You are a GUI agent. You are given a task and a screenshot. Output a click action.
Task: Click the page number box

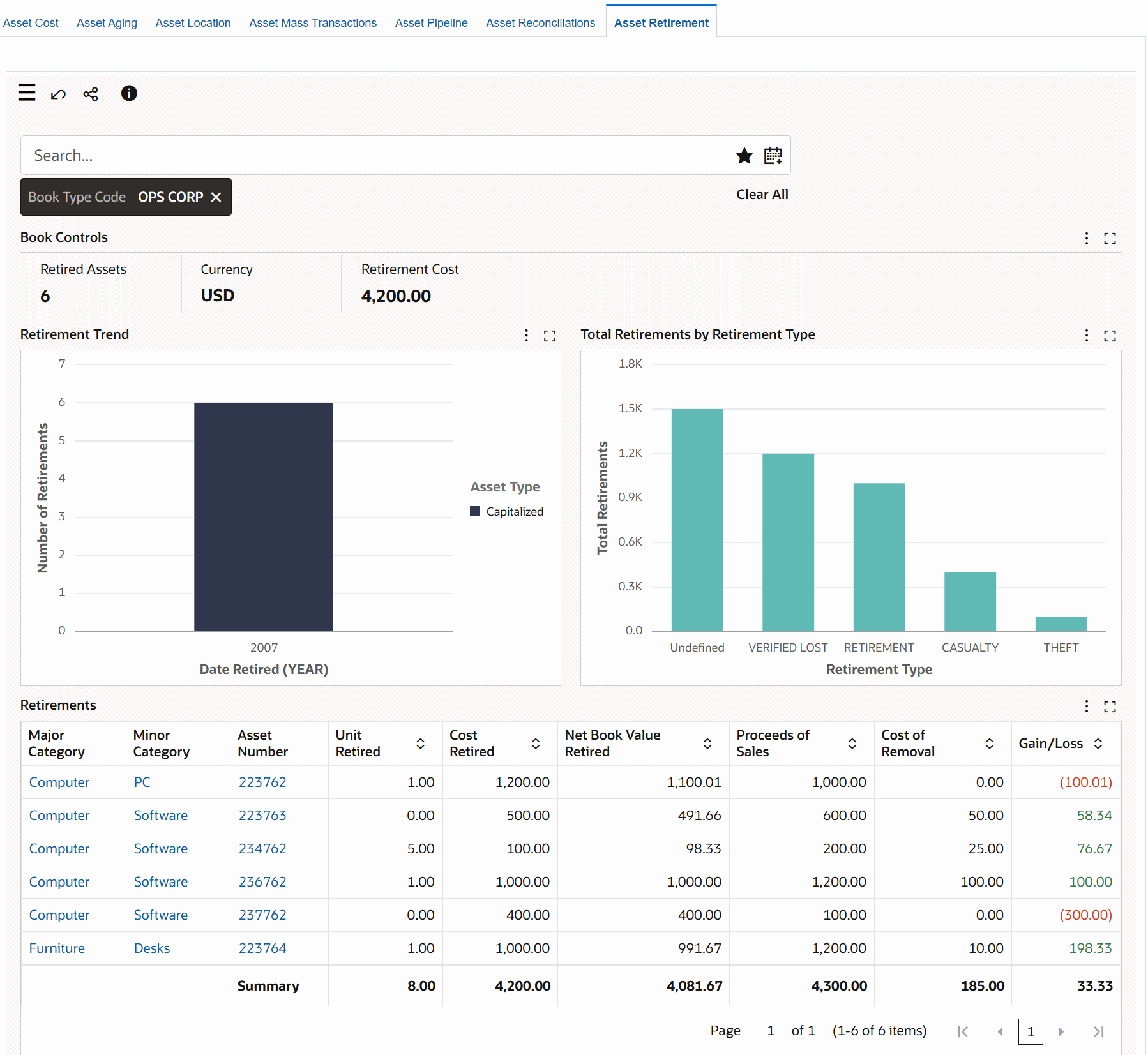1031,1031
